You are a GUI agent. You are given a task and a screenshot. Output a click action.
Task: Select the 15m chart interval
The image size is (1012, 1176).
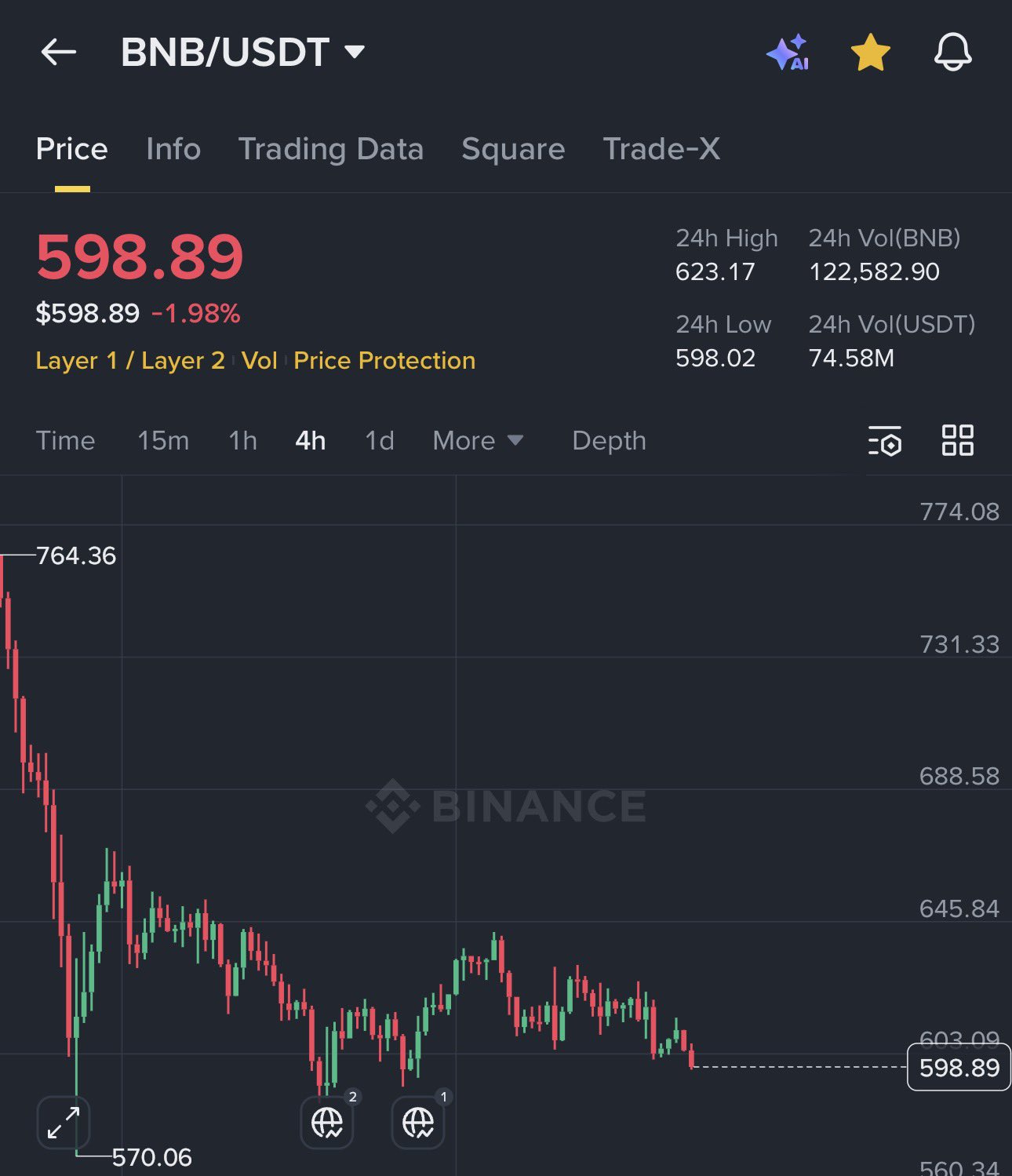coord(163,441)
